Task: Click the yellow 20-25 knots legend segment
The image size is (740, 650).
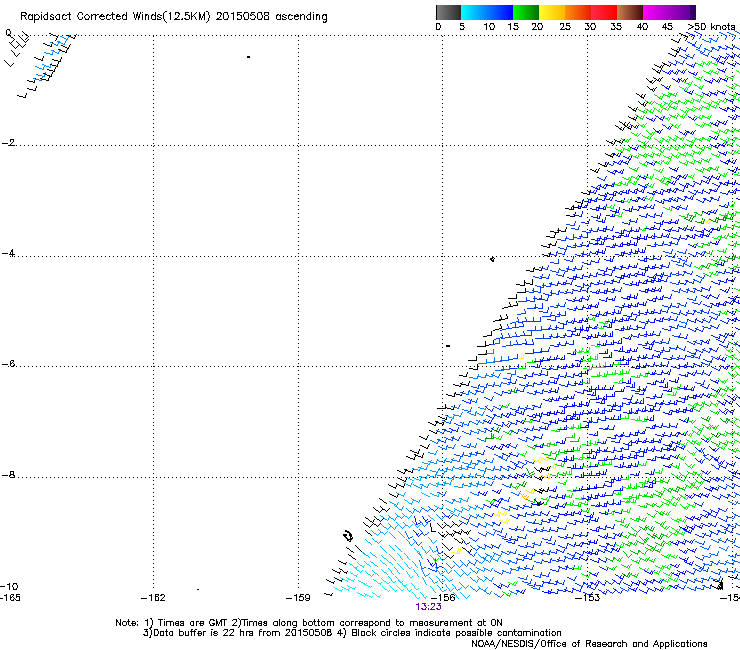Action: tap(552, 12)
